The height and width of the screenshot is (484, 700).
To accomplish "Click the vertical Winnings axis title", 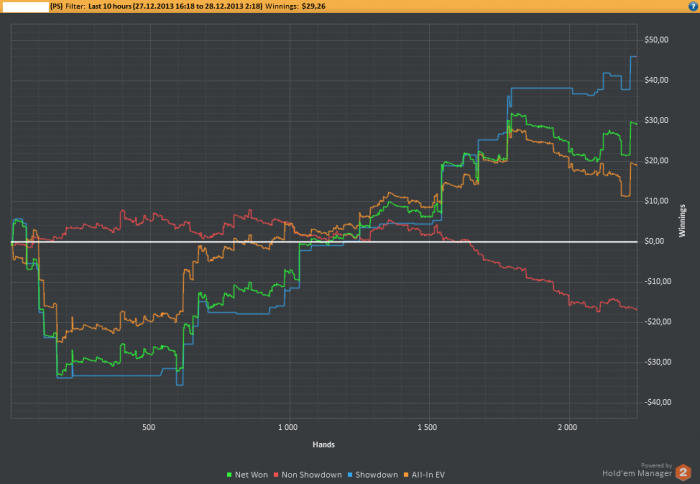I will pos(682,221).
